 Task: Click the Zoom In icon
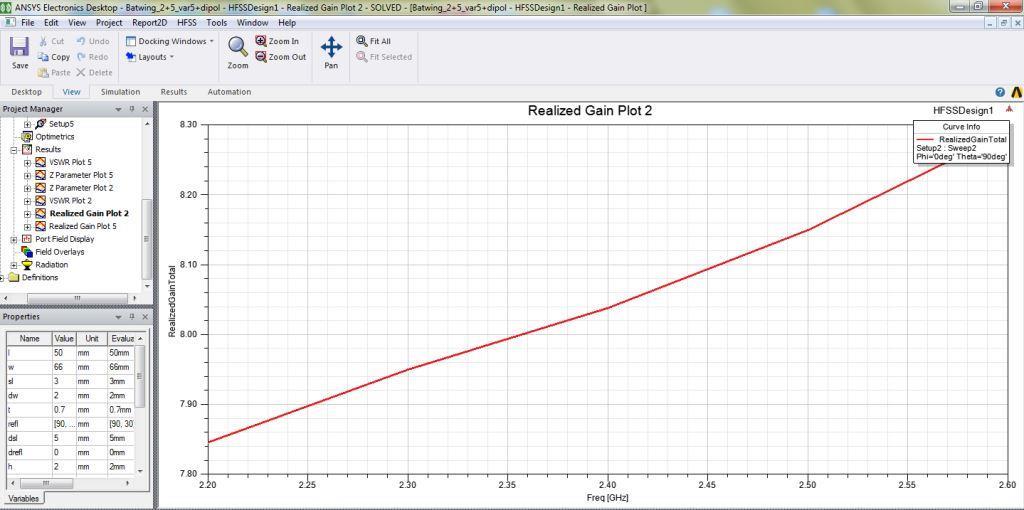[x=261, y=41]
